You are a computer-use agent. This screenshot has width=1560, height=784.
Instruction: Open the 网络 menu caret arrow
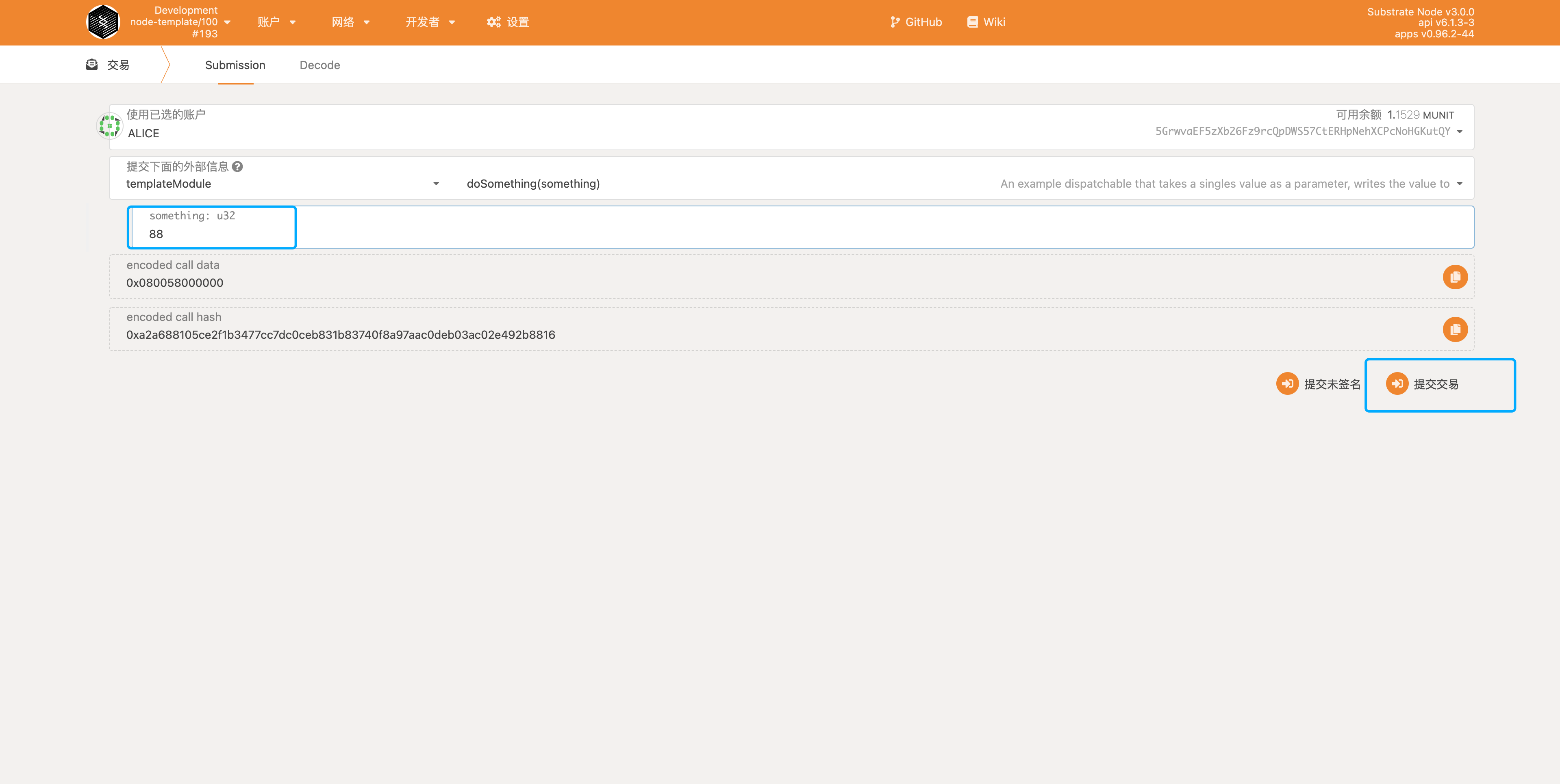[x=366, y=22]
